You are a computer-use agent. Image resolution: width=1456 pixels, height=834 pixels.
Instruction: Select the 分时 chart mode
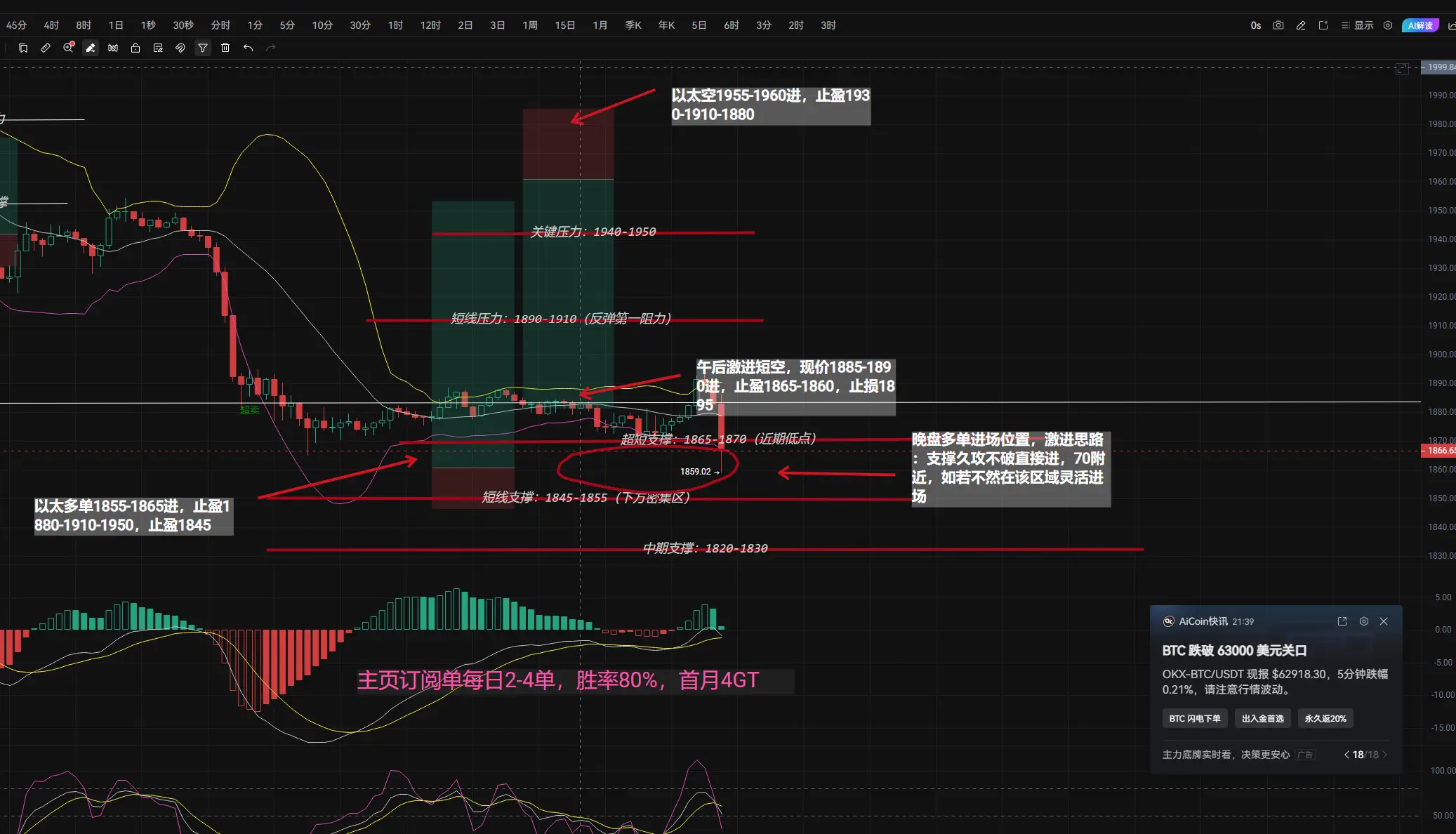coord(220,25)
